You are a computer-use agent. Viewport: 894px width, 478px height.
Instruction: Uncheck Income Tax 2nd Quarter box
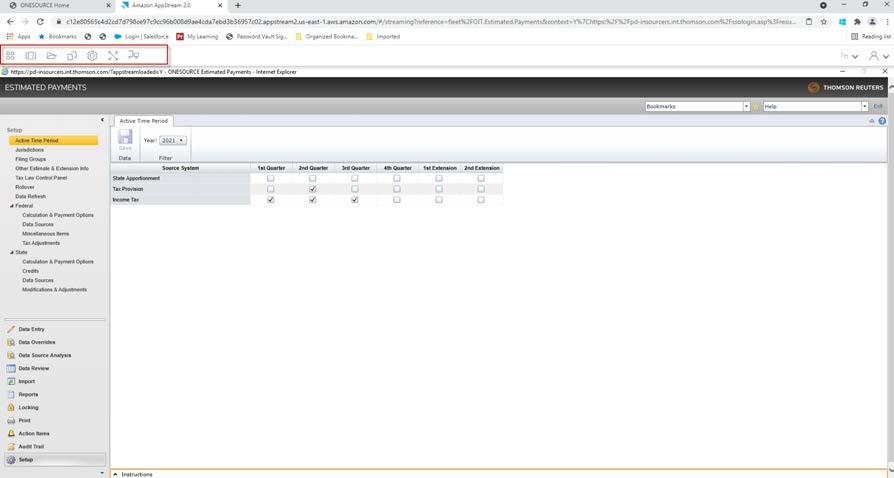[312, 200]
